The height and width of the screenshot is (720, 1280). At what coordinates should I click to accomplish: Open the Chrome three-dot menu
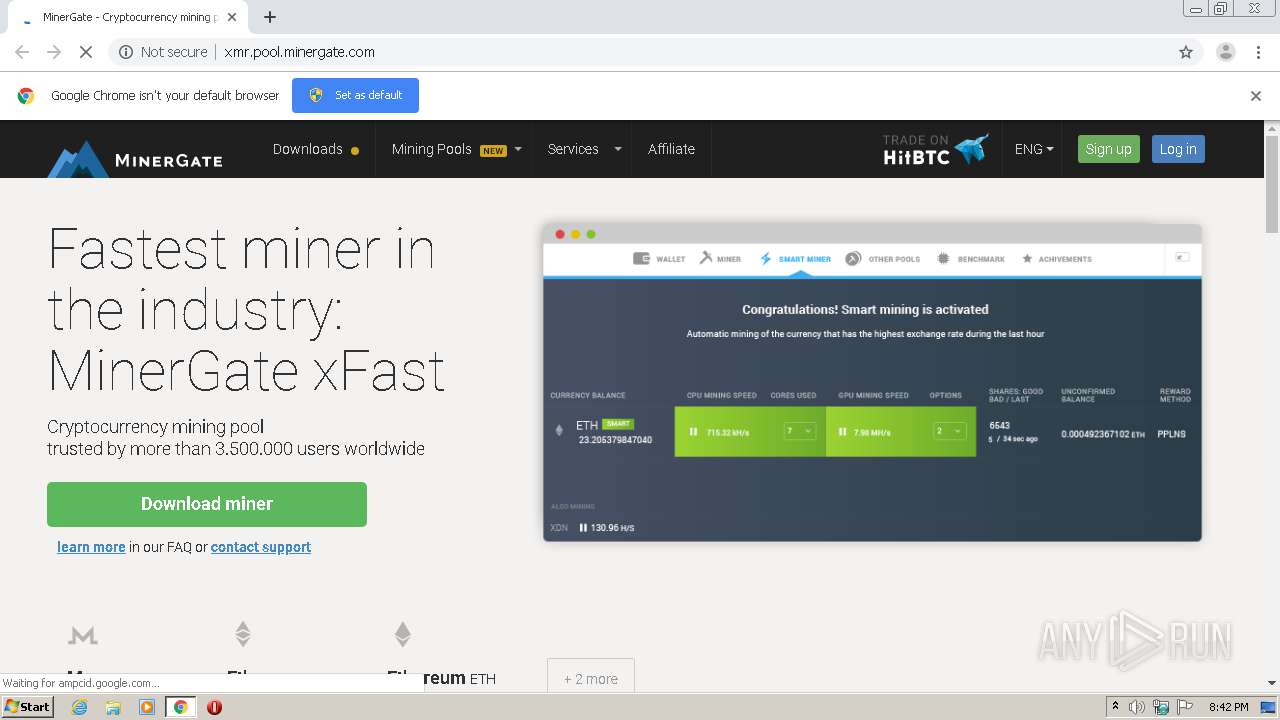coord(1258,52)
